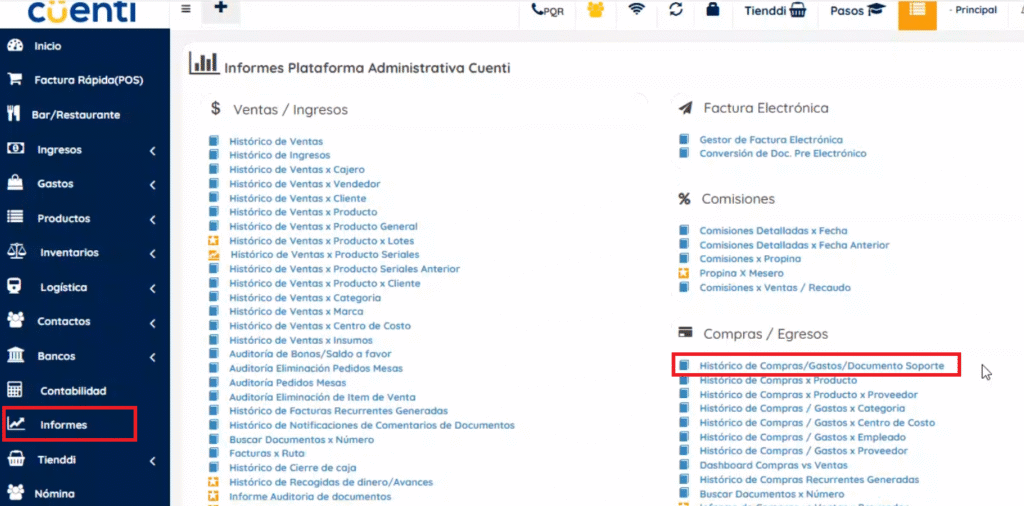Open Histórico de Compras/Gastos/Documento Soporte report
1024x506 pixels.
pos(821,366)
